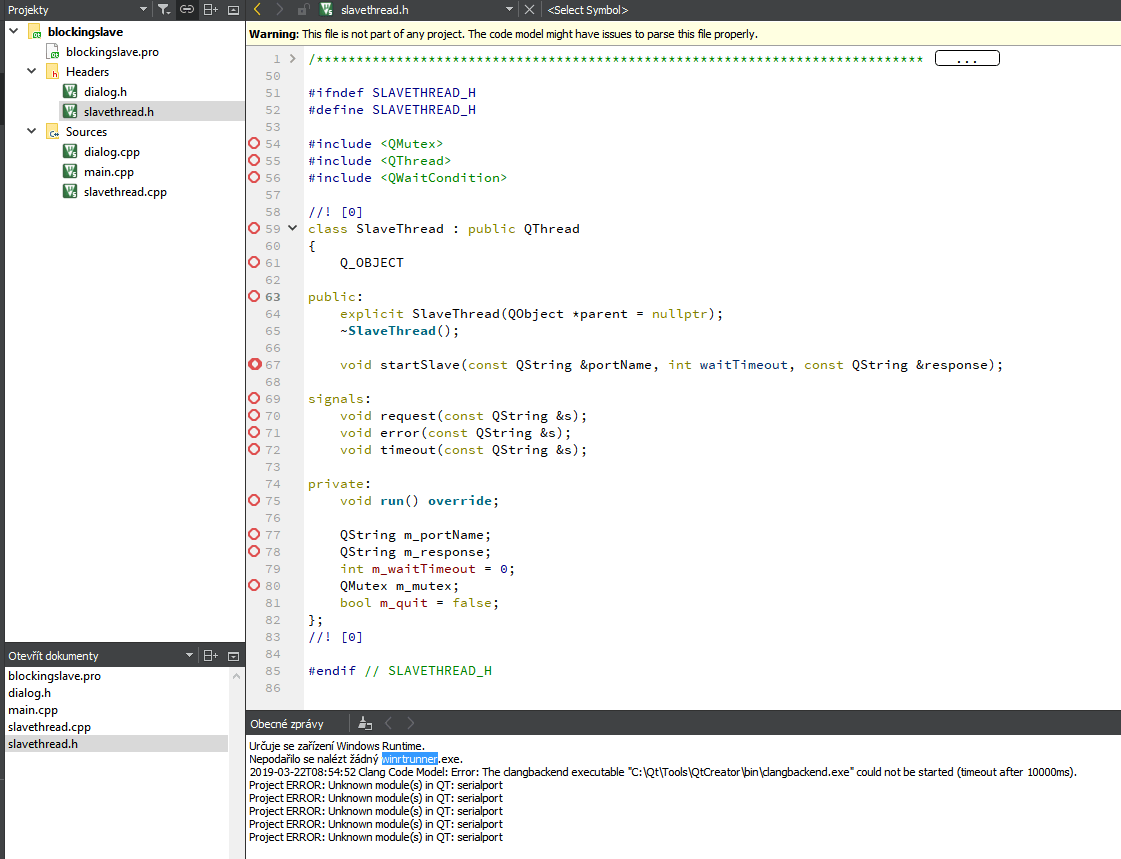This screenshot has width=1121, height=859.
Task: Split the view using the split icon
Action: click(210, 9)
